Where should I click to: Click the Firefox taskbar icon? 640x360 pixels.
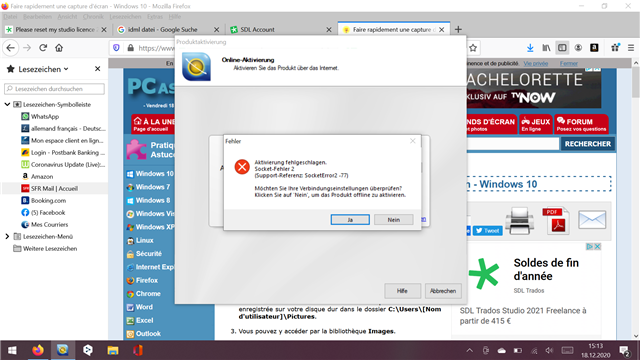(x=38, y=350)
